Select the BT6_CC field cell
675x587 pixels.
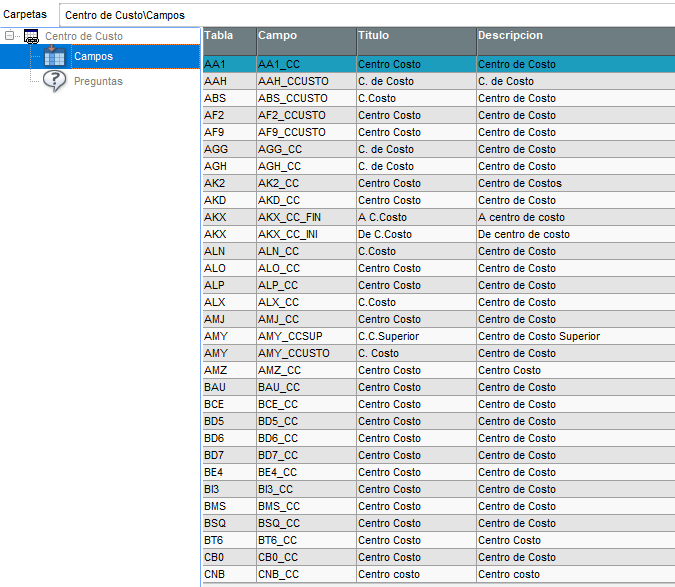click(x=307, y=540)
